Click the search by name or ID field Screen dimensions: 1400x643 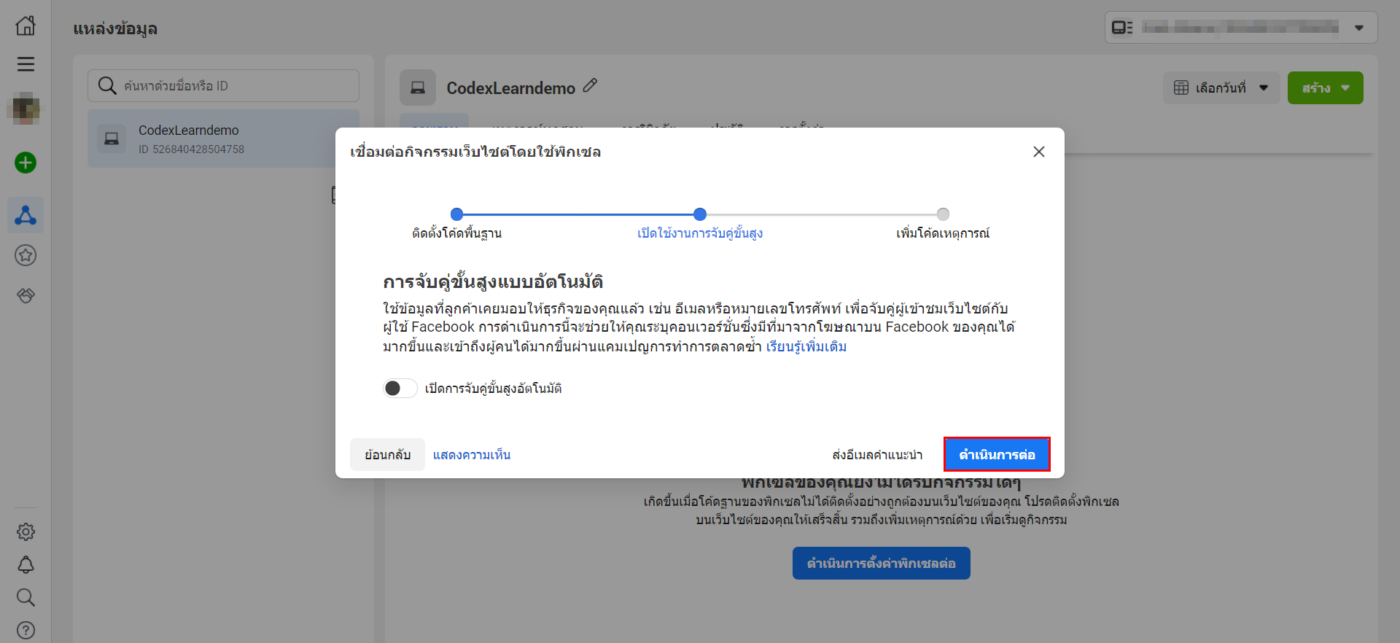224,86
